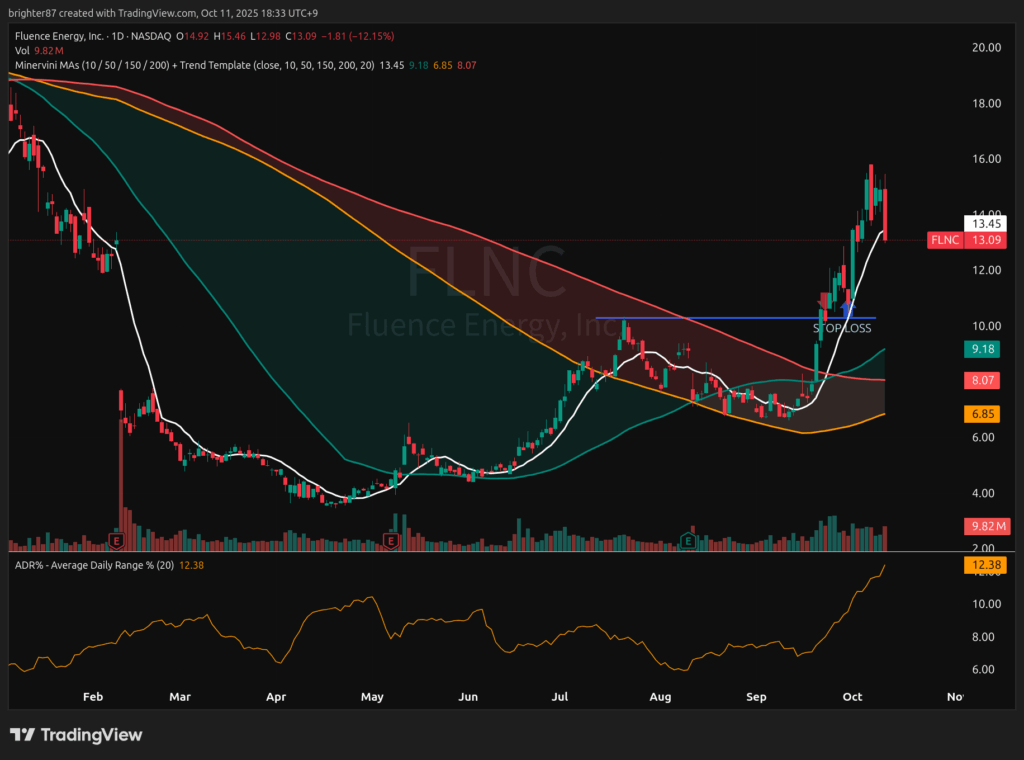The width and height of the screenshot is (1024, 760).
Task: Click the red 8.07 price axis label
Action: (984, 381)
